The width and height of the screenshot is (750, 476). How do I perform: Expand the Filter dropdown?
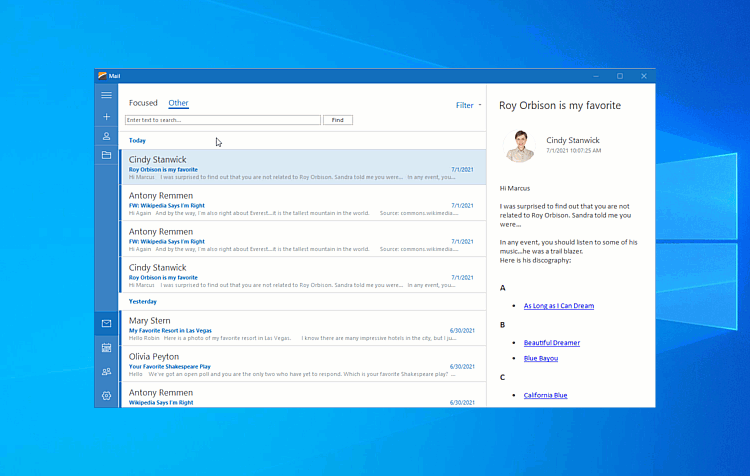point(468,105)
